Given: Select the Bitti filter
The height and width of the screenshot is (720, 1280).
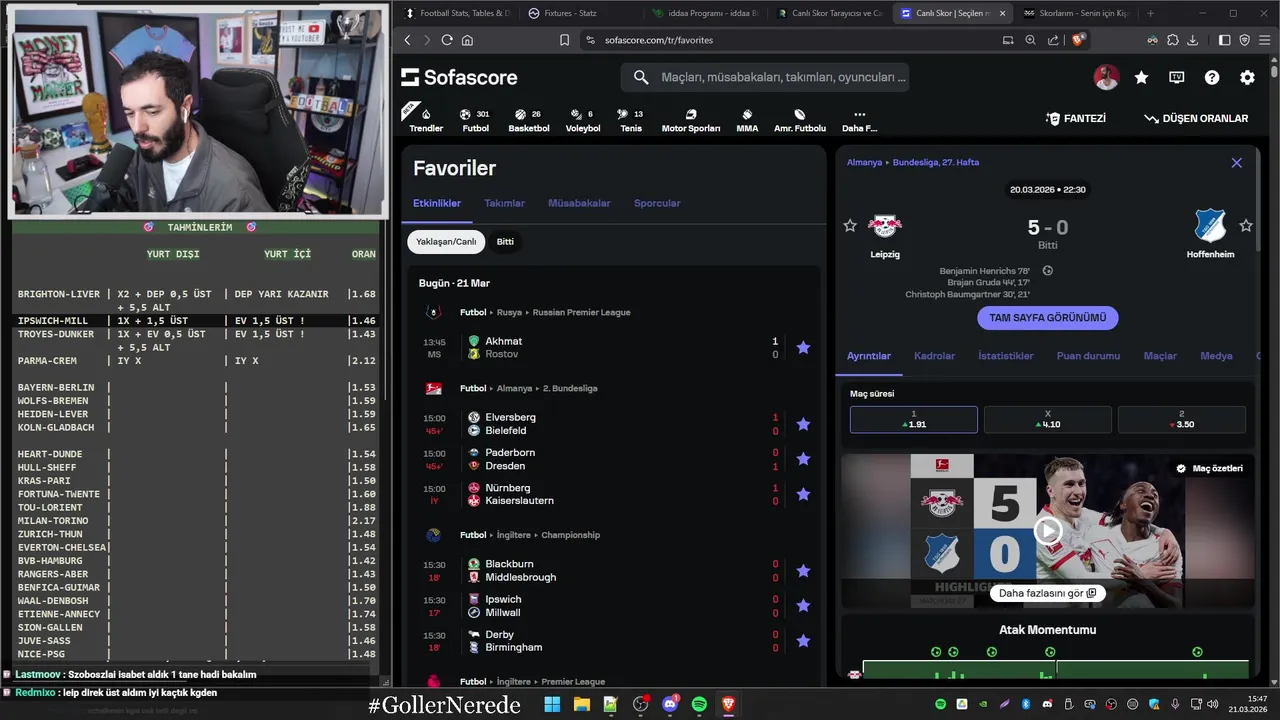Looking at the screenshot, I should coord(505,242).
